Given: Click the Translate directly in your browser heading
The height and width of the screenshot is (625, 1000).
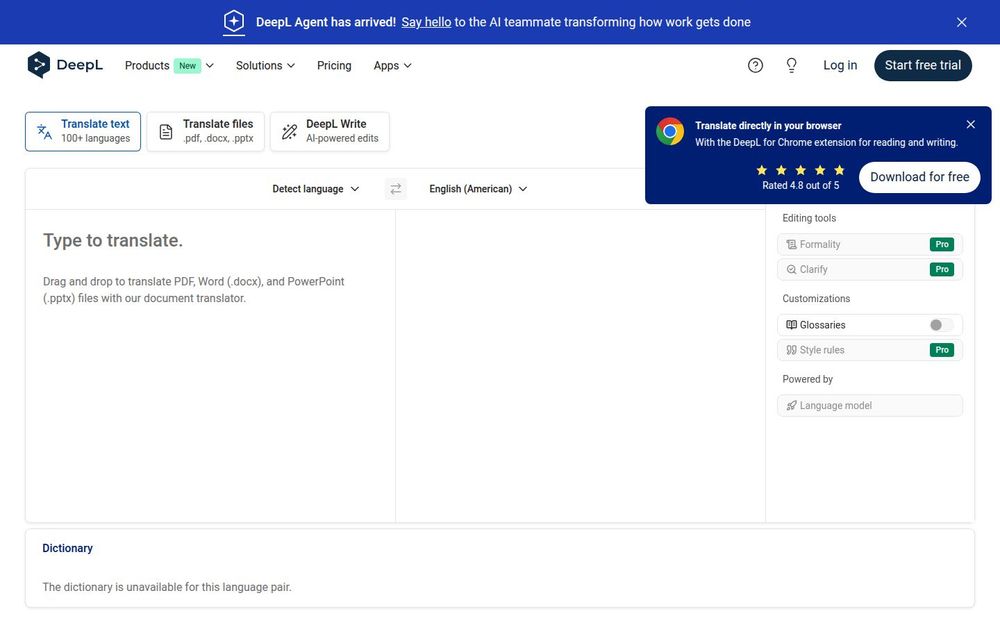Looking at the screenshot, I should pos(768,126).
